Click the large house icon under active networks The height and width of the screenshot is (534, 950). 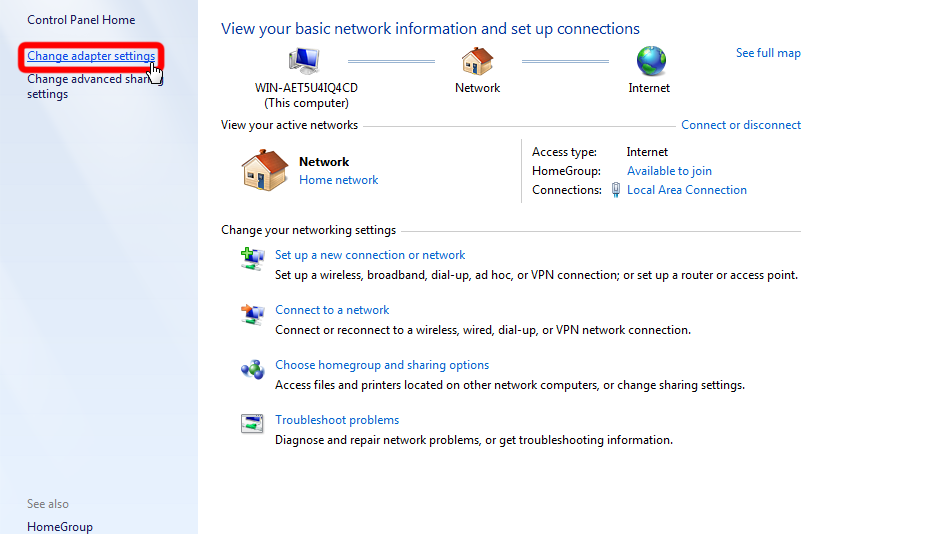(265, 170)
